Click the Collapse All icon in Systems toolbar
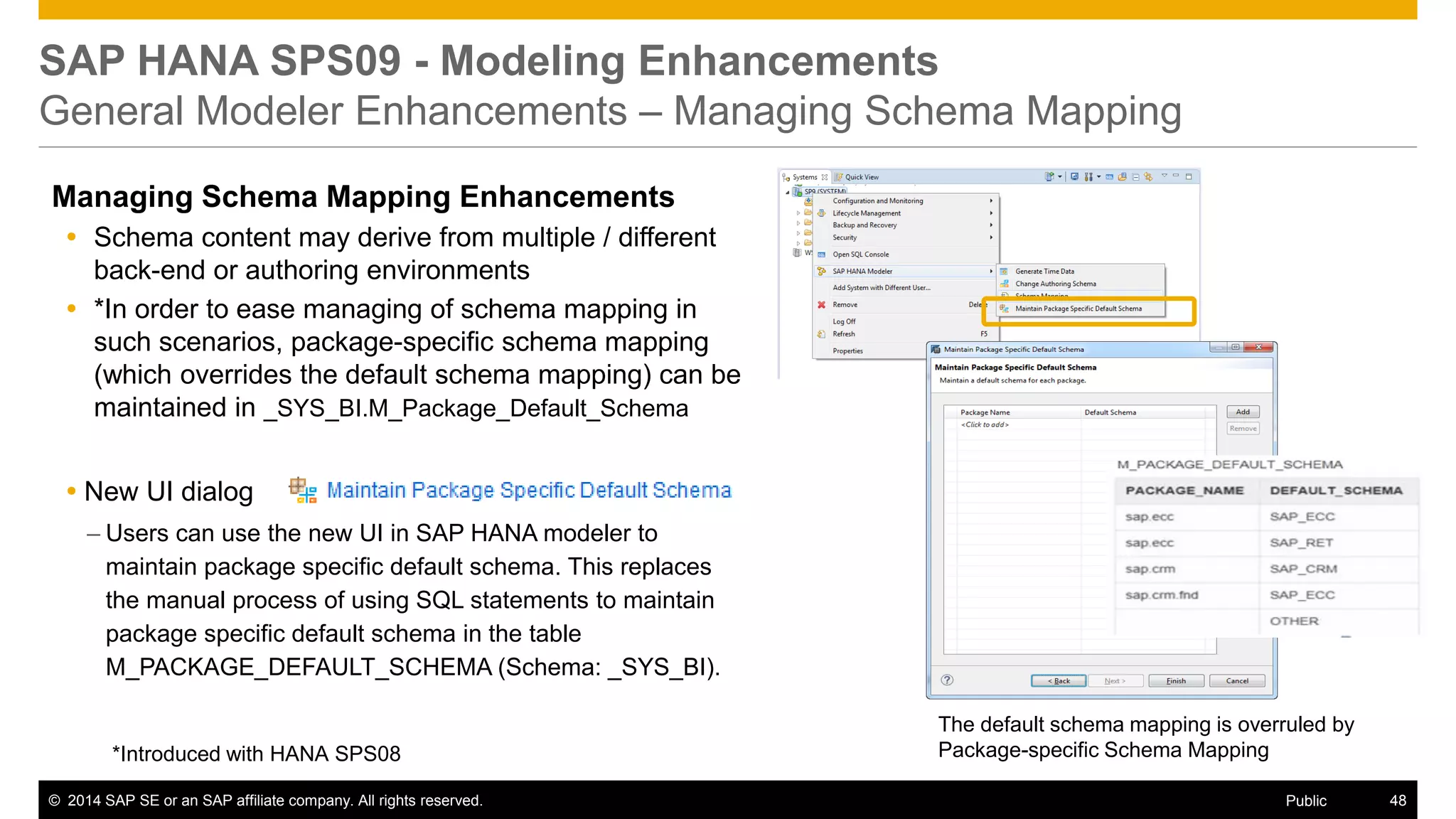Screen dimensions: 1456x819 point(1135,177)
